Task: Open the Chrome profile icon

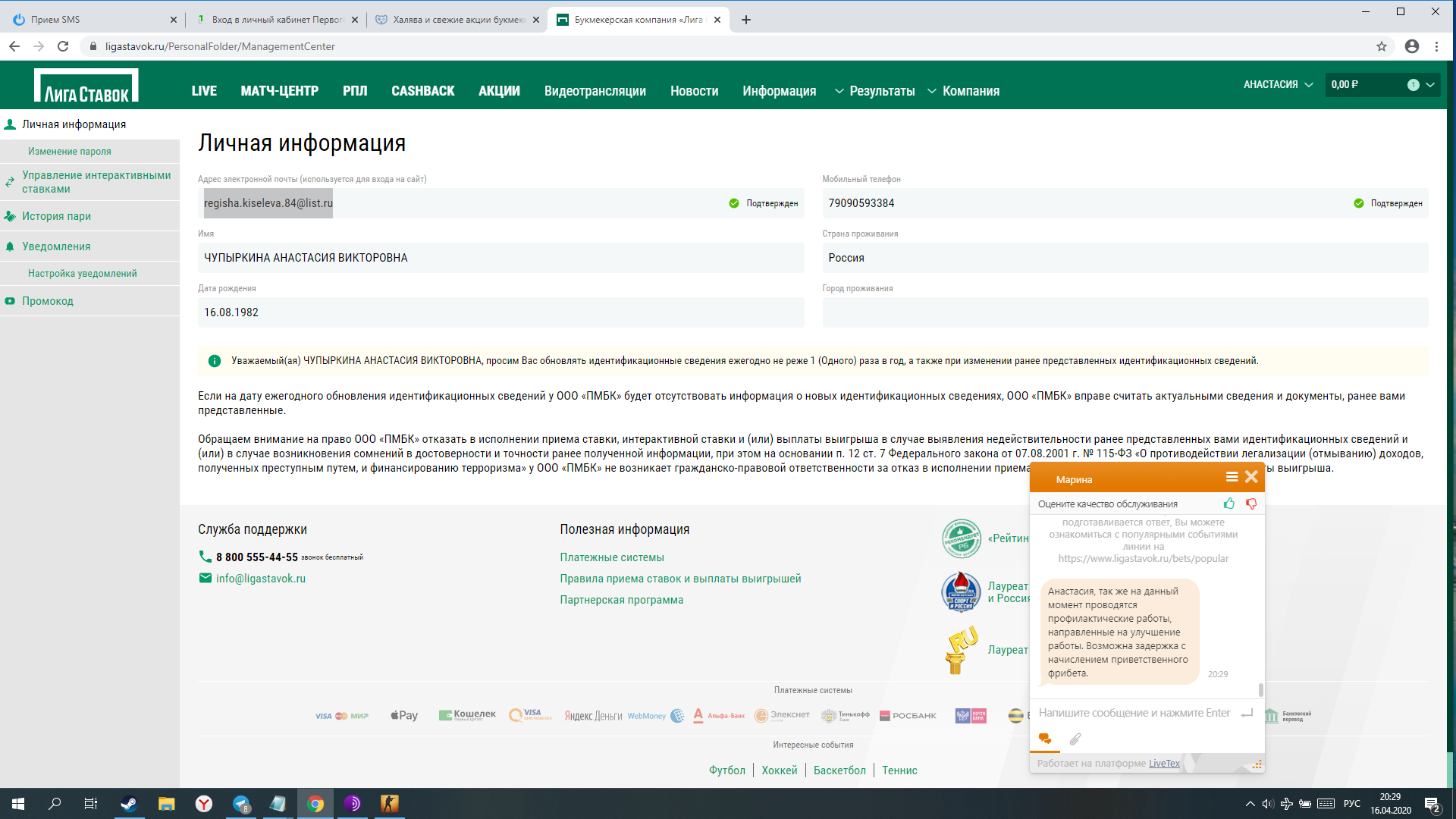Action: click(x=1412, y=46)
